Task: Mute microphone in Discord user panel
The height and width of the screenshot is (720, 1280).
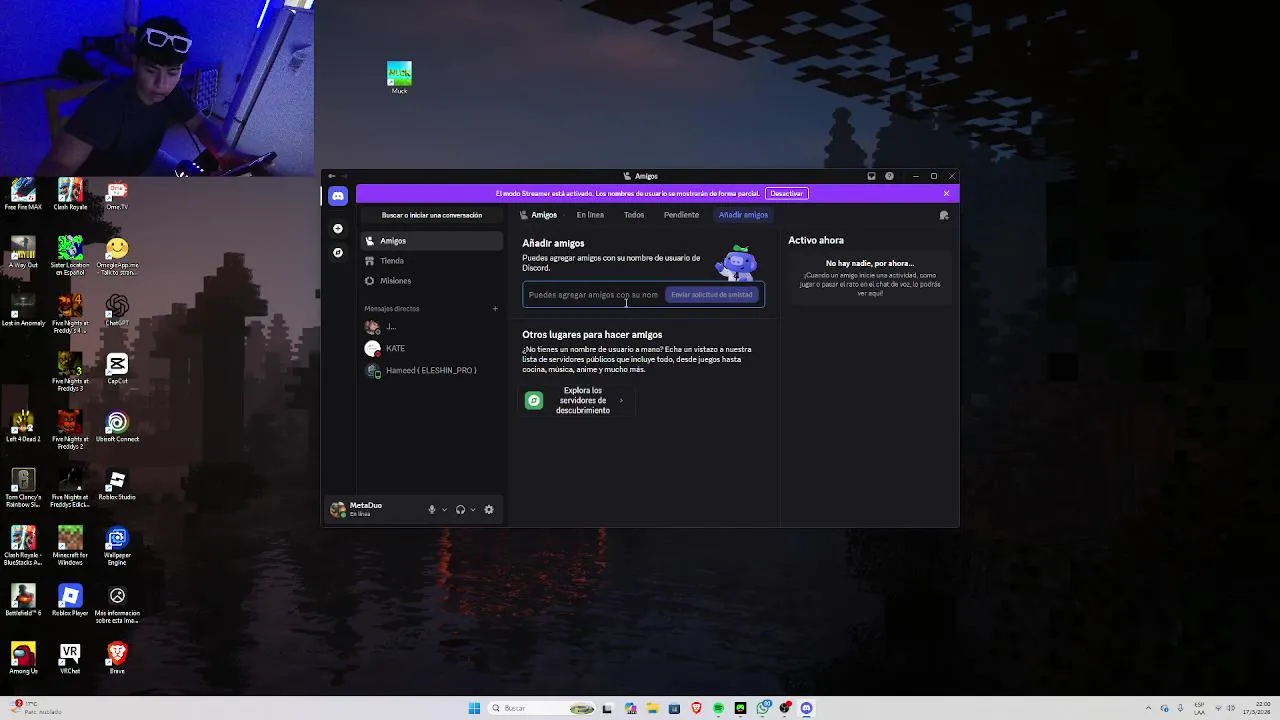Action: pos(432,509)
